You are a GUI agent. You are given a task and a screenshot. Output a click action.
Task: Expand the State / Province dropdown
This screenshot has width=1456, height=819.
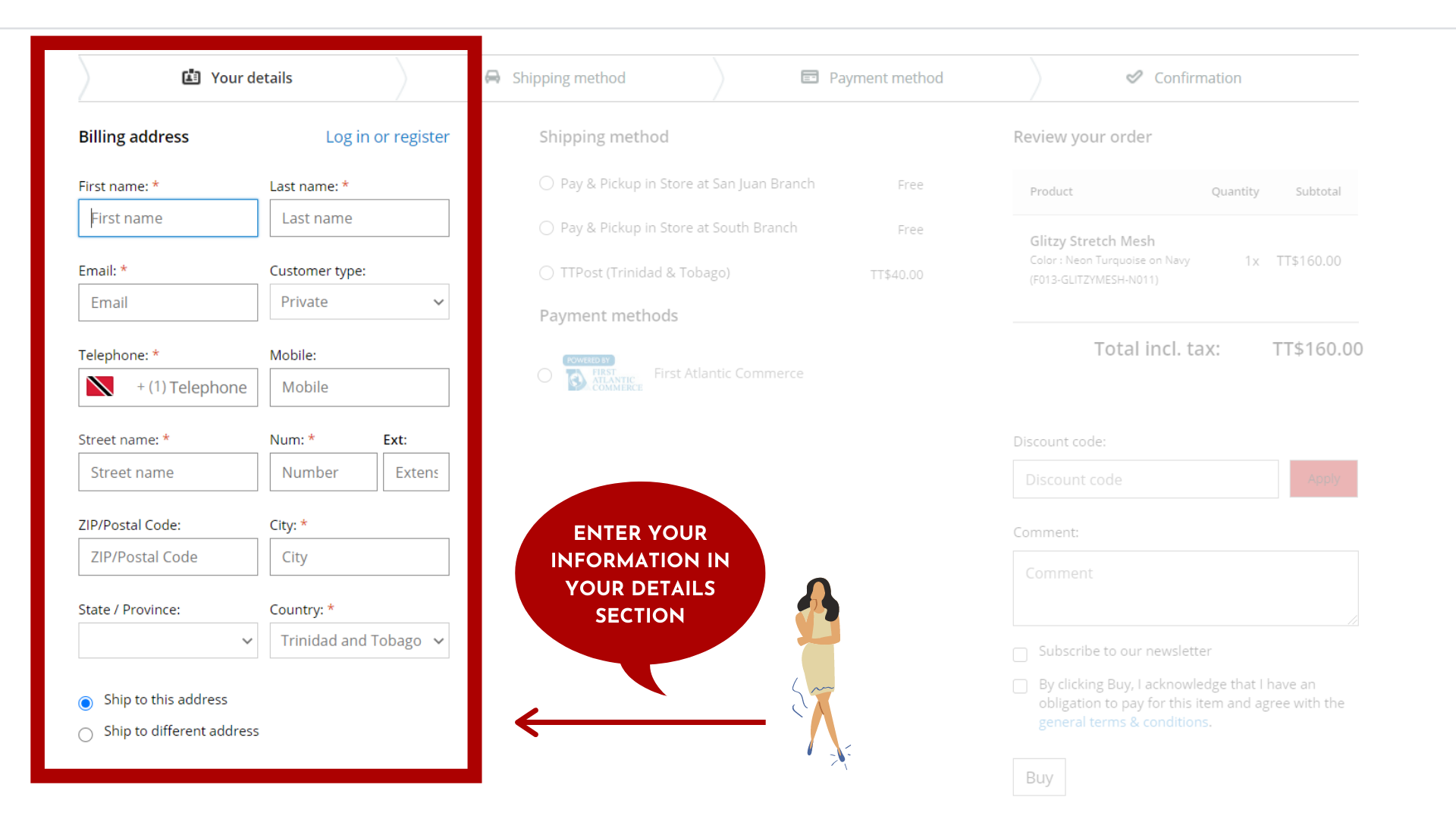click(167, 639)
